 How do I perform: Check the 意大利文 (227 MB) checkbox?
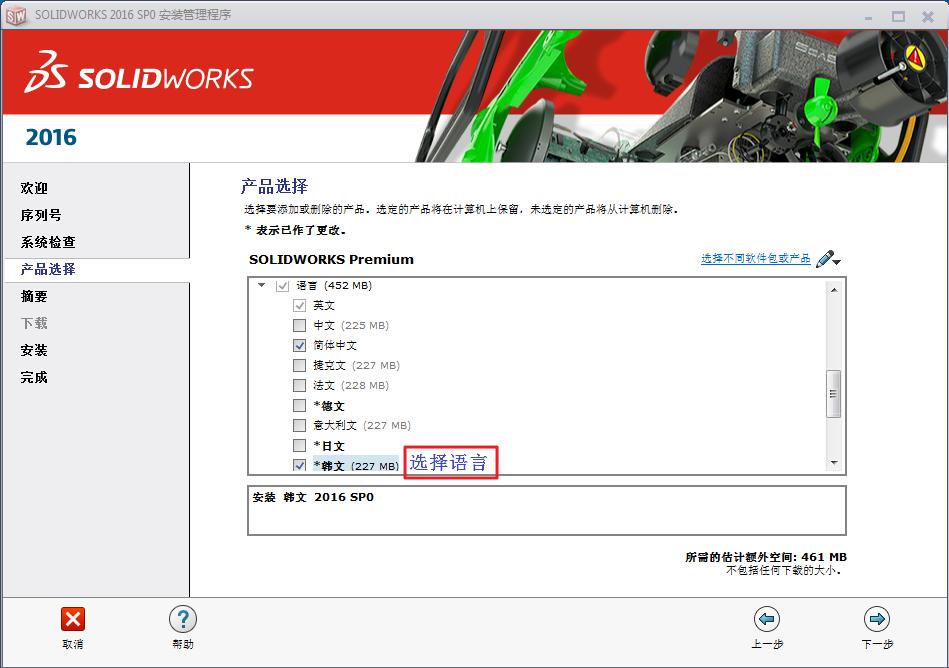(299, 425)
